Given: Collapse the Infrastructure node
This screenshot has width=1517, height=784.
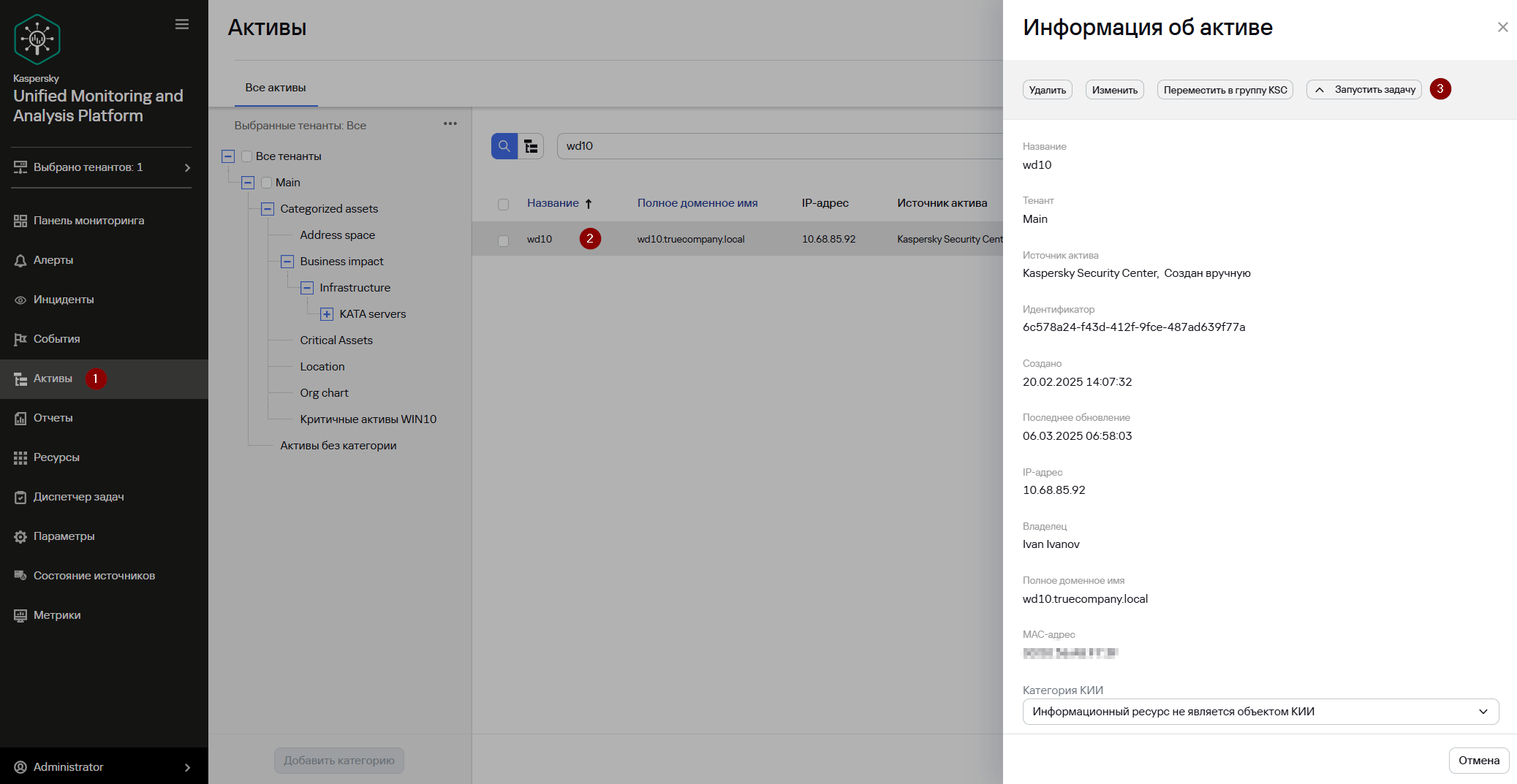Looking at the screenshot, I should [x=307, y=288].
